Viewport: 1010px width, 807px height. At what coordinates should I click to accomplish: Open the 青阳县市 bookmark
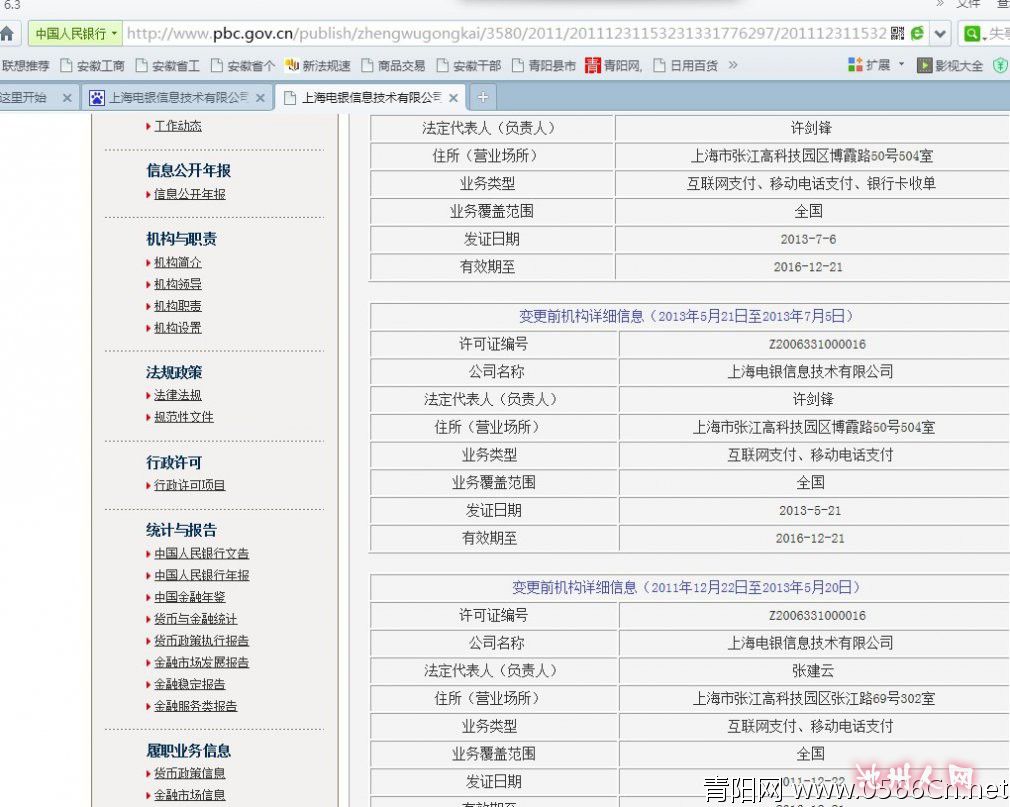544,66
